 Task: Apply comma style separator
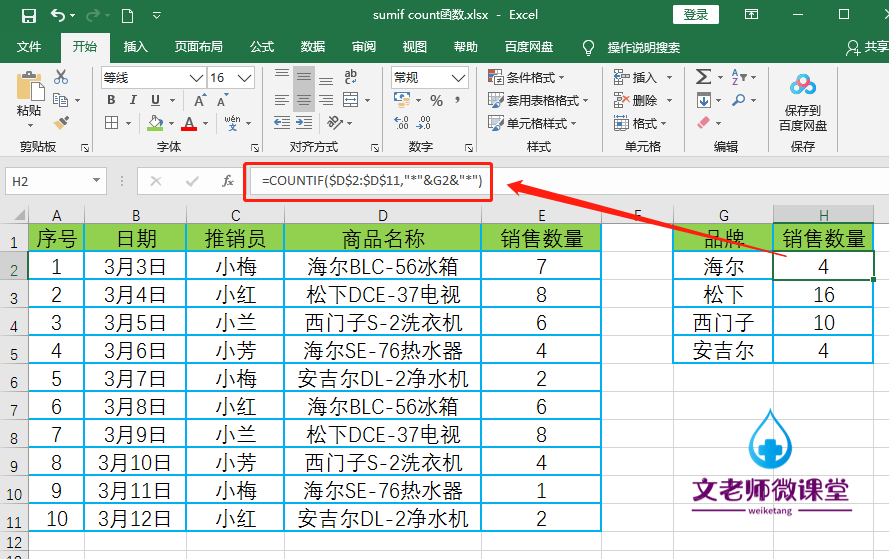457,100
